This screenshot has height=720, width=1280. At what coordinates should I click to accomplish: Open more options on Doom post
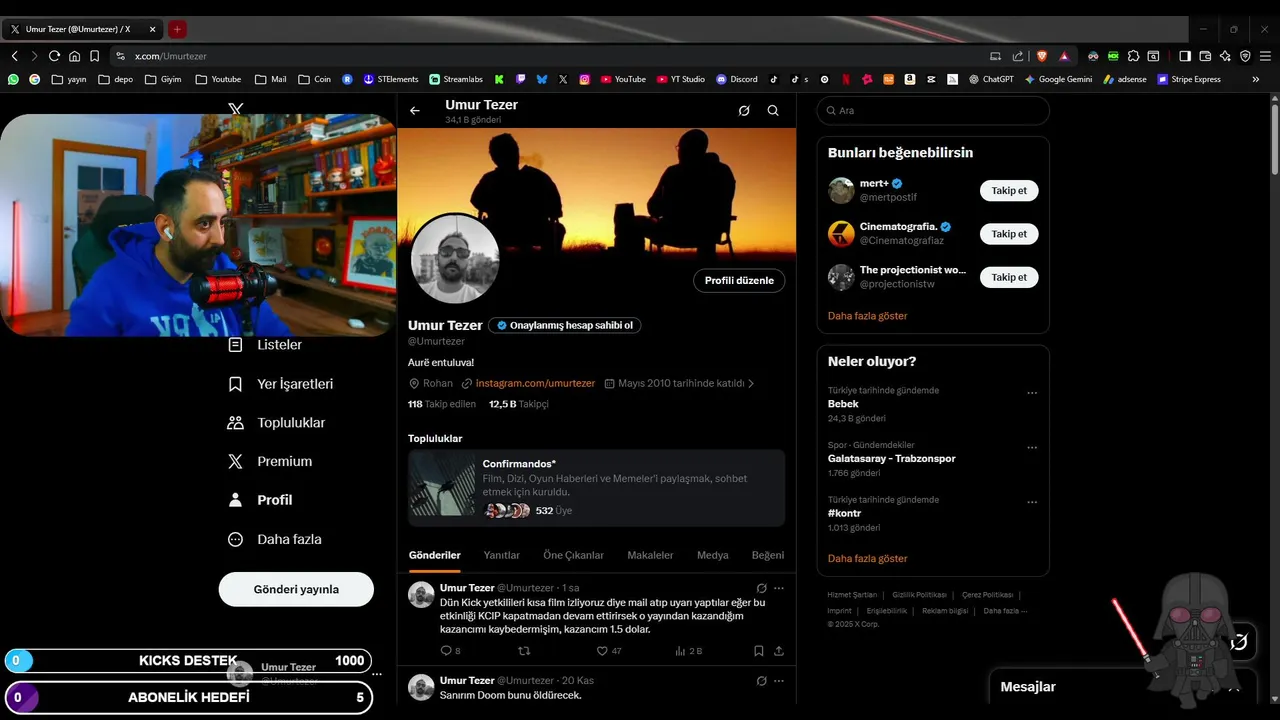(x=779, y=681)
